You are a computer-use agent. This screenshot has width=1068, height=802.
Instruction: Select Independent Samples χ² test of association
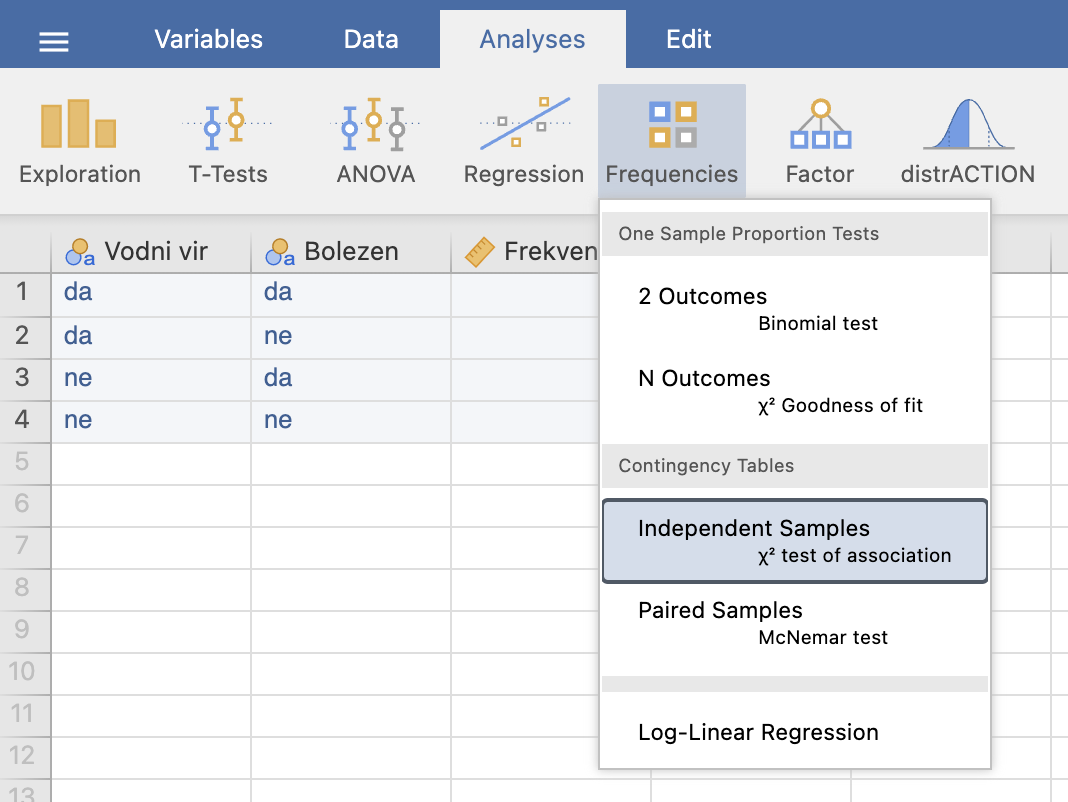tap(795, 541)
